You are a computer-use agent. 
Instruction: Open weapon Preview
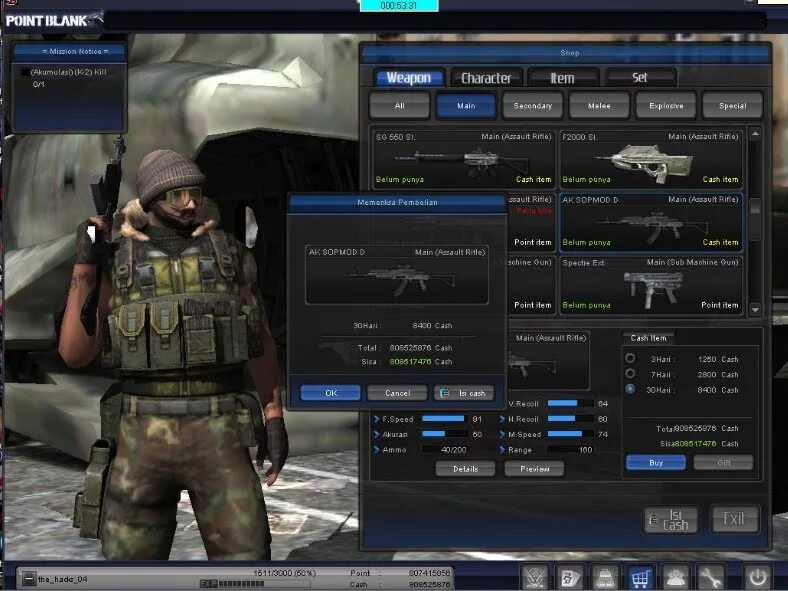click(x=534, y=468)
